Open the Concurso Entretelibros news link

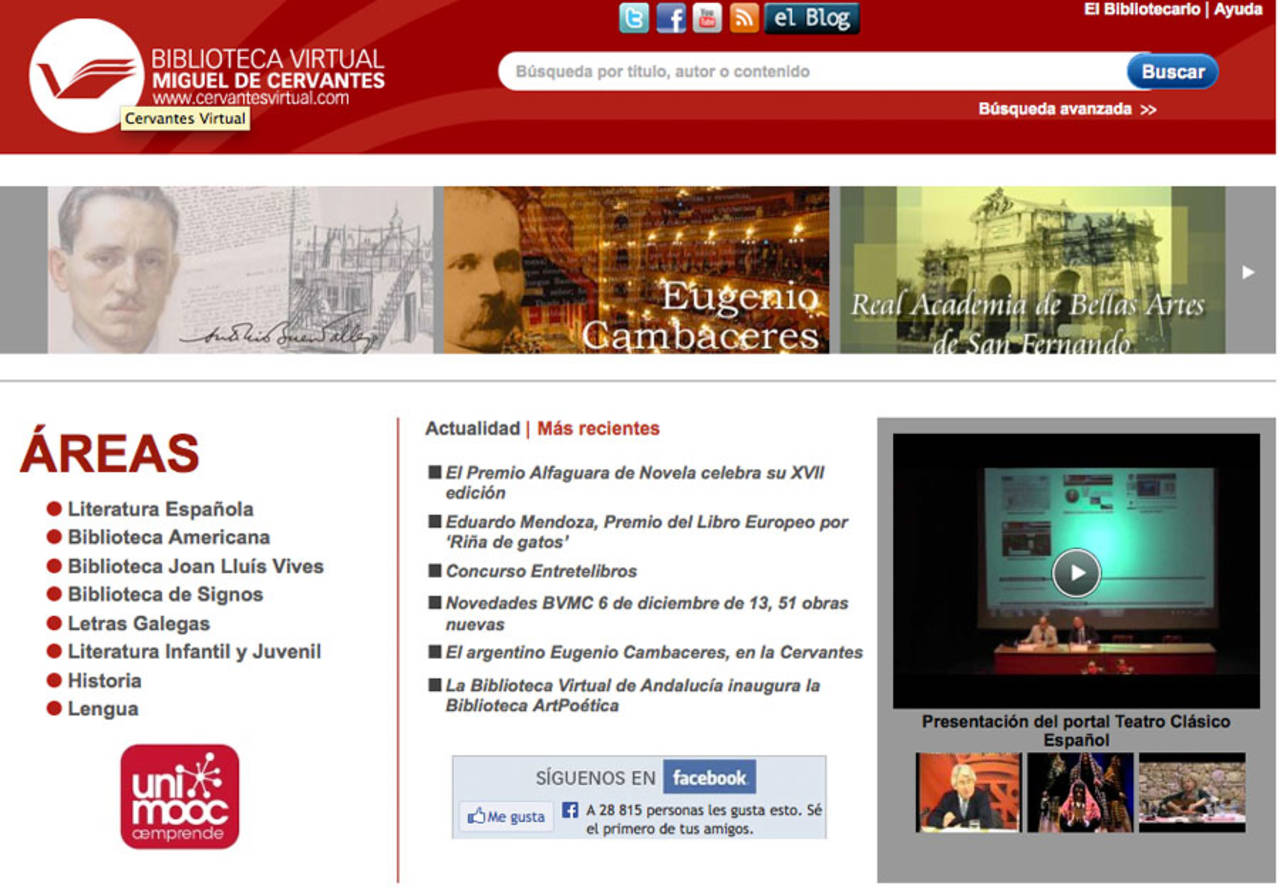(x=541, y=572)
